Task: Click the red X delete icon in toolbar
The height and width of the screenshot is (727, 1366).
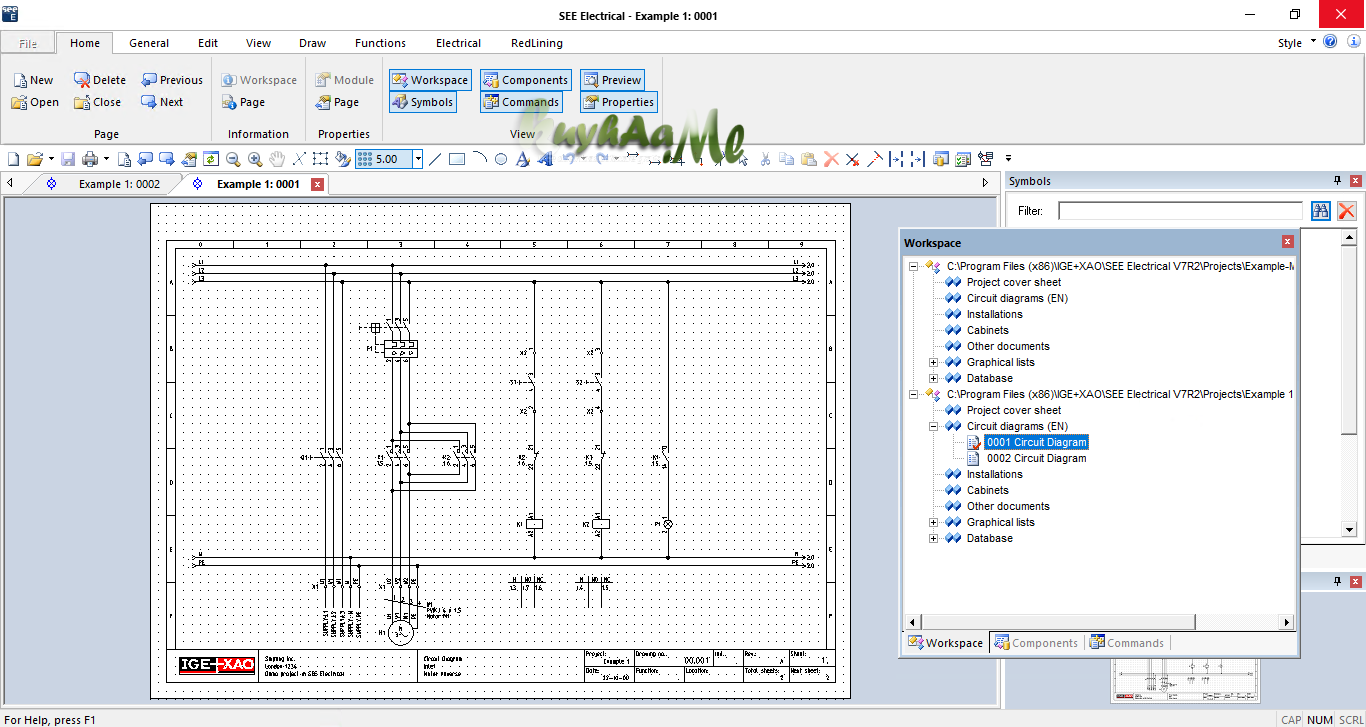Action: pos(831,159)
